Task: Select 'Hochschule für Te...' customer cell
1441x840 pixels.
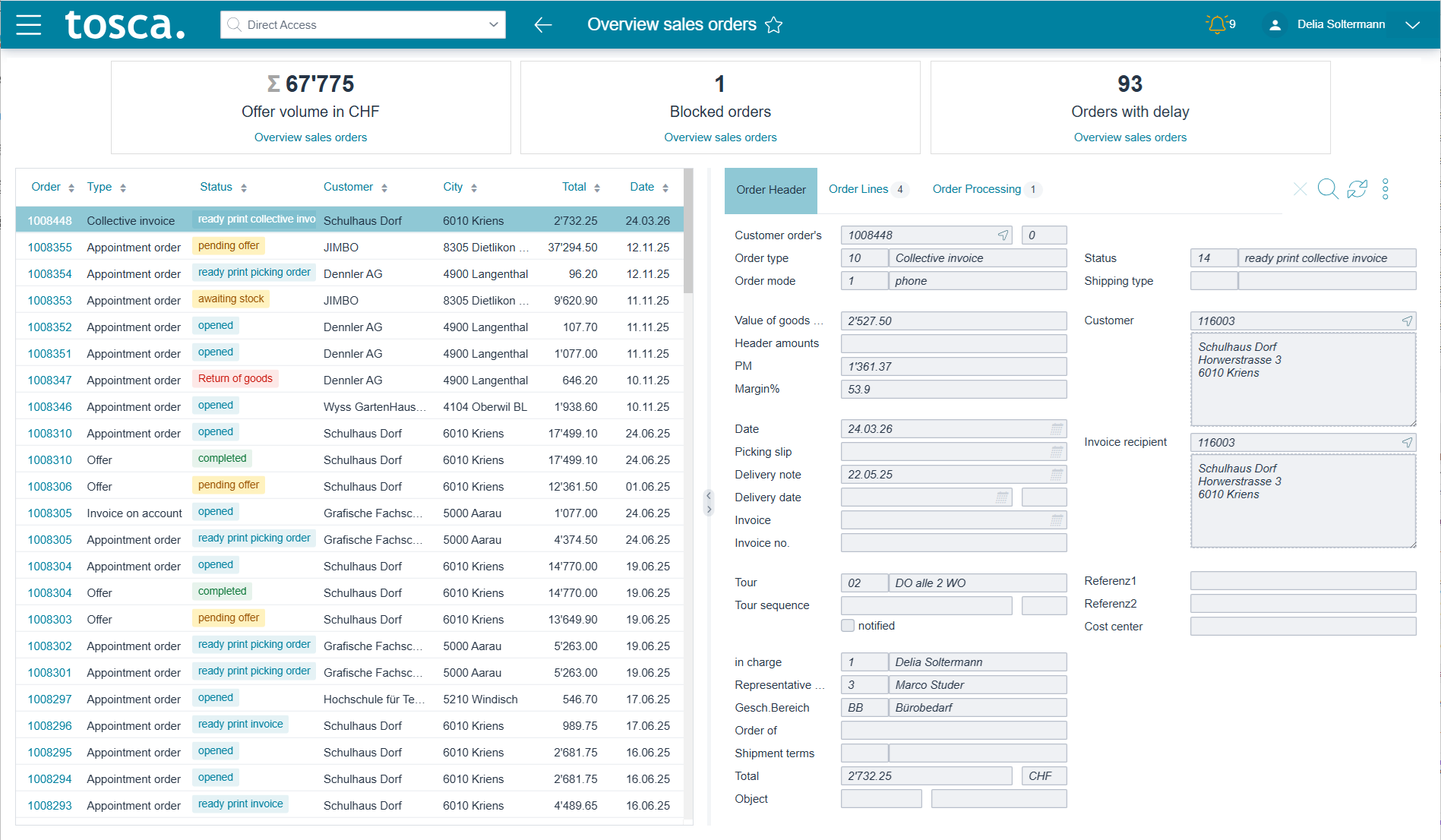Action: tap(374, 699)
